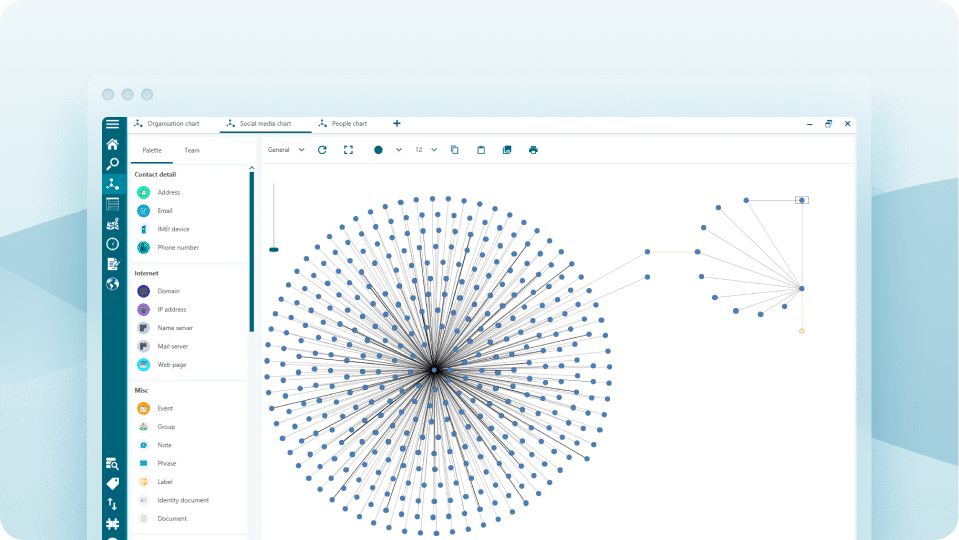The width and height of the screenshot is (959, 540).
Task: Open the hamburger menu in sidebar
Action: pyautogui.click(x=113, y=124)
